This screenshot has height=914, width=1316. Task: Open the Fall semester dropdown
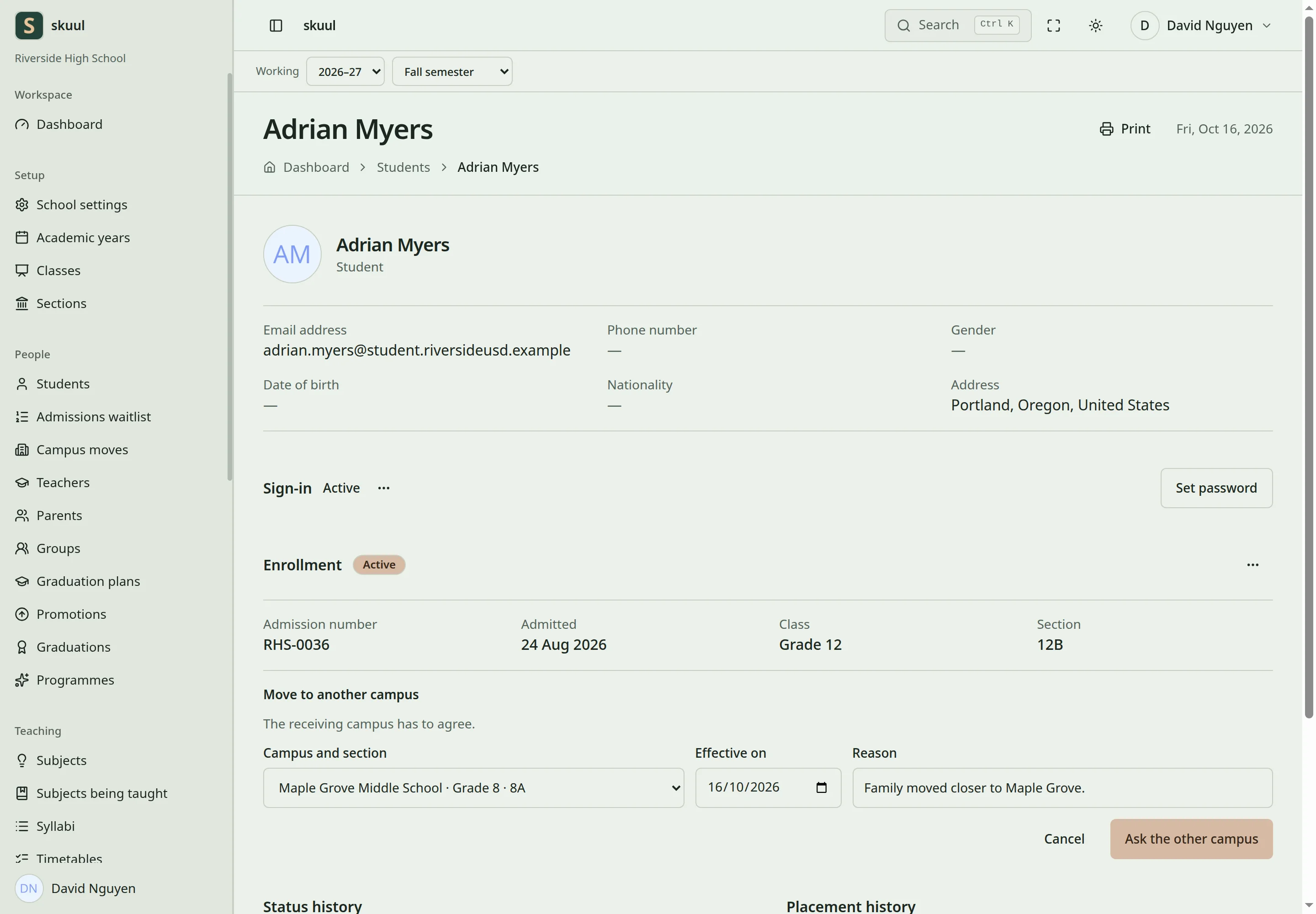point(452,72)
